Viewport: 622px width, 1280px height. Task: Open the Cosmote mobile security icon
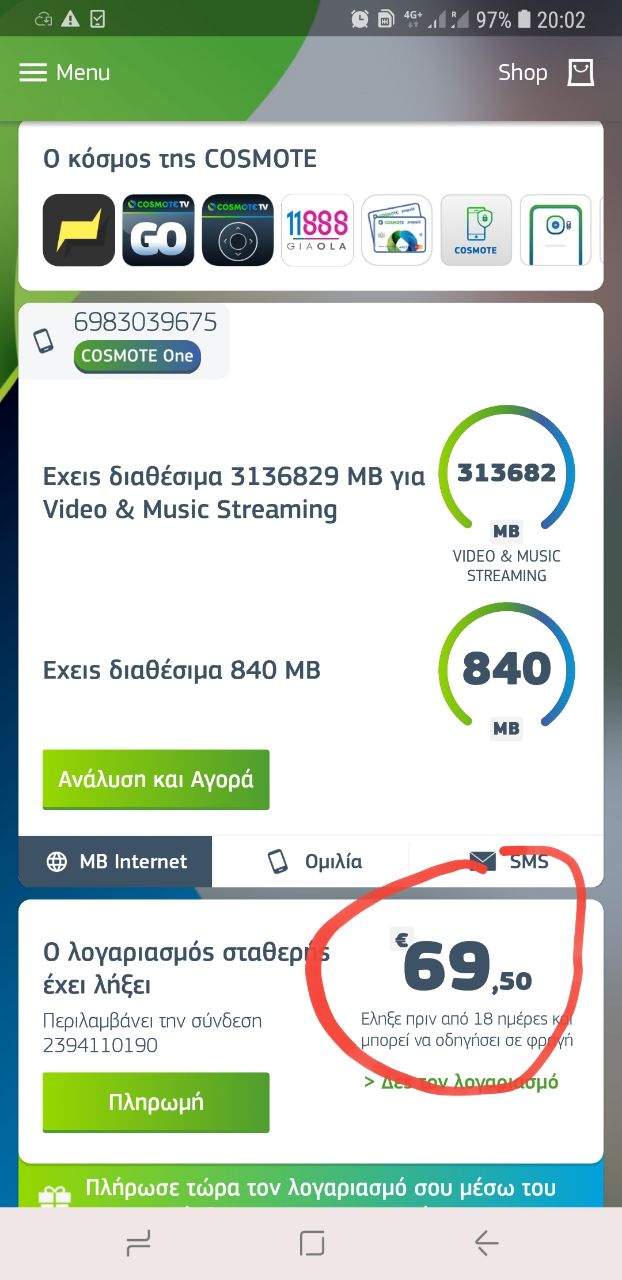click(x=476, y=230)
